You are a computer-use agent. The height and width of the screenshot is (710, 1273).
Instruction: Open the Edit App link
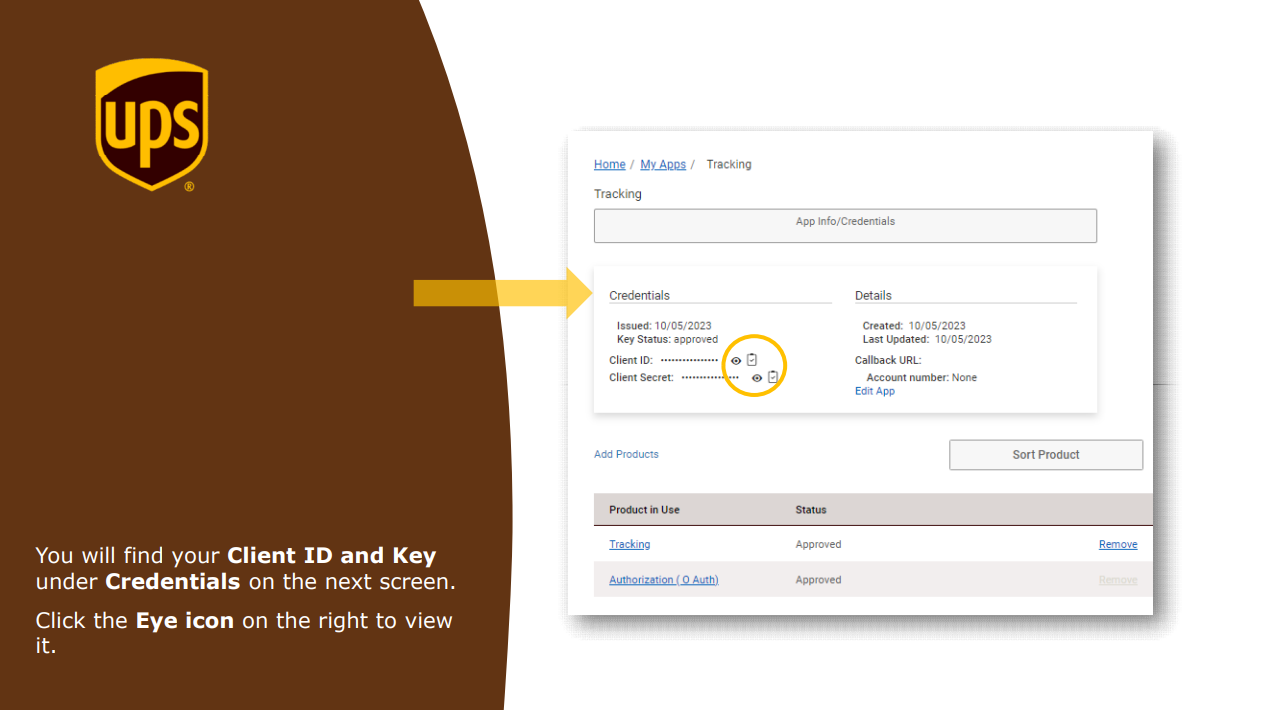[x=874, y=391]
